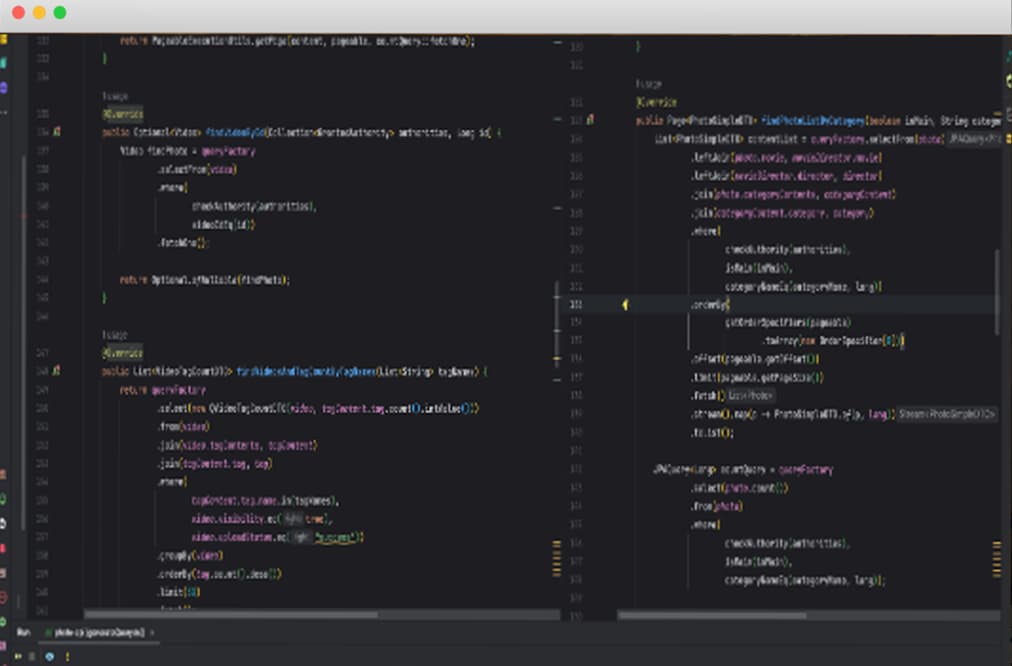This screenshot has width=1012, height=666.
Task: Click the green zoom window button
Action: tap(60, 13)
